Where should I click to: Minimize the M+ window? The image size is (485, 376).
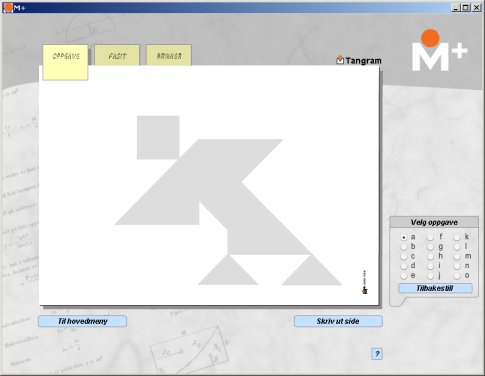point(456,7)
